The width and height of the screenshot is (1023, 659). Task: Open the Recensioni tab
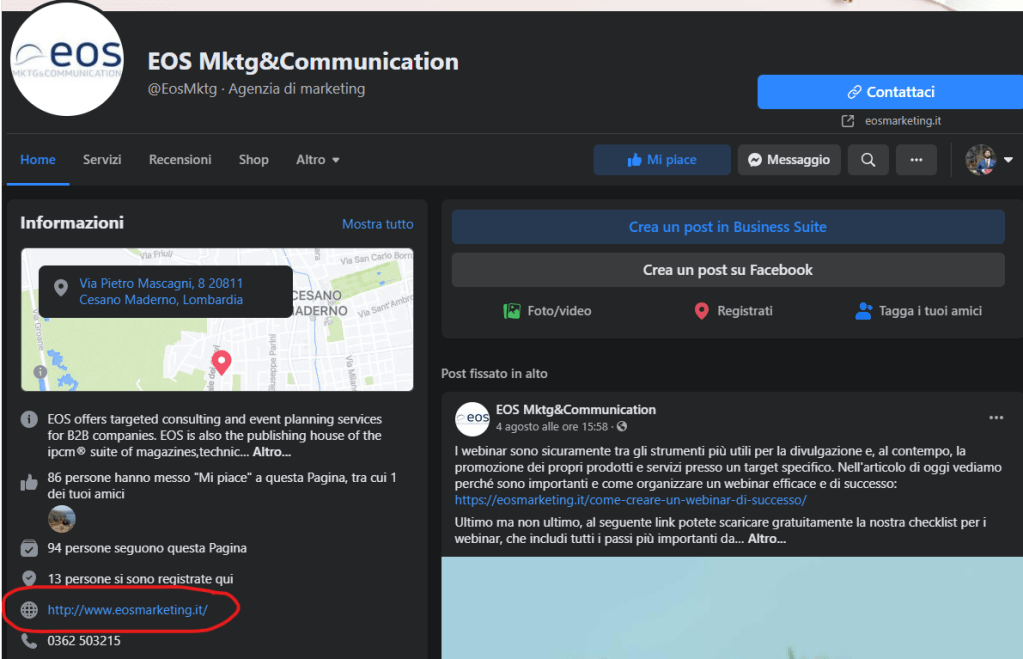(x=180, y=160)
